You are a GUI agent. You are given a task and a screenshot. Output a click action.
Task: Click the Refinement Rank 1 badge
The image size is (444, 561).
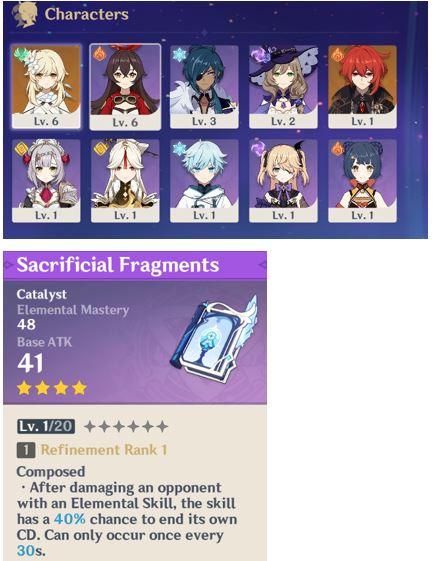click(26, 450)
